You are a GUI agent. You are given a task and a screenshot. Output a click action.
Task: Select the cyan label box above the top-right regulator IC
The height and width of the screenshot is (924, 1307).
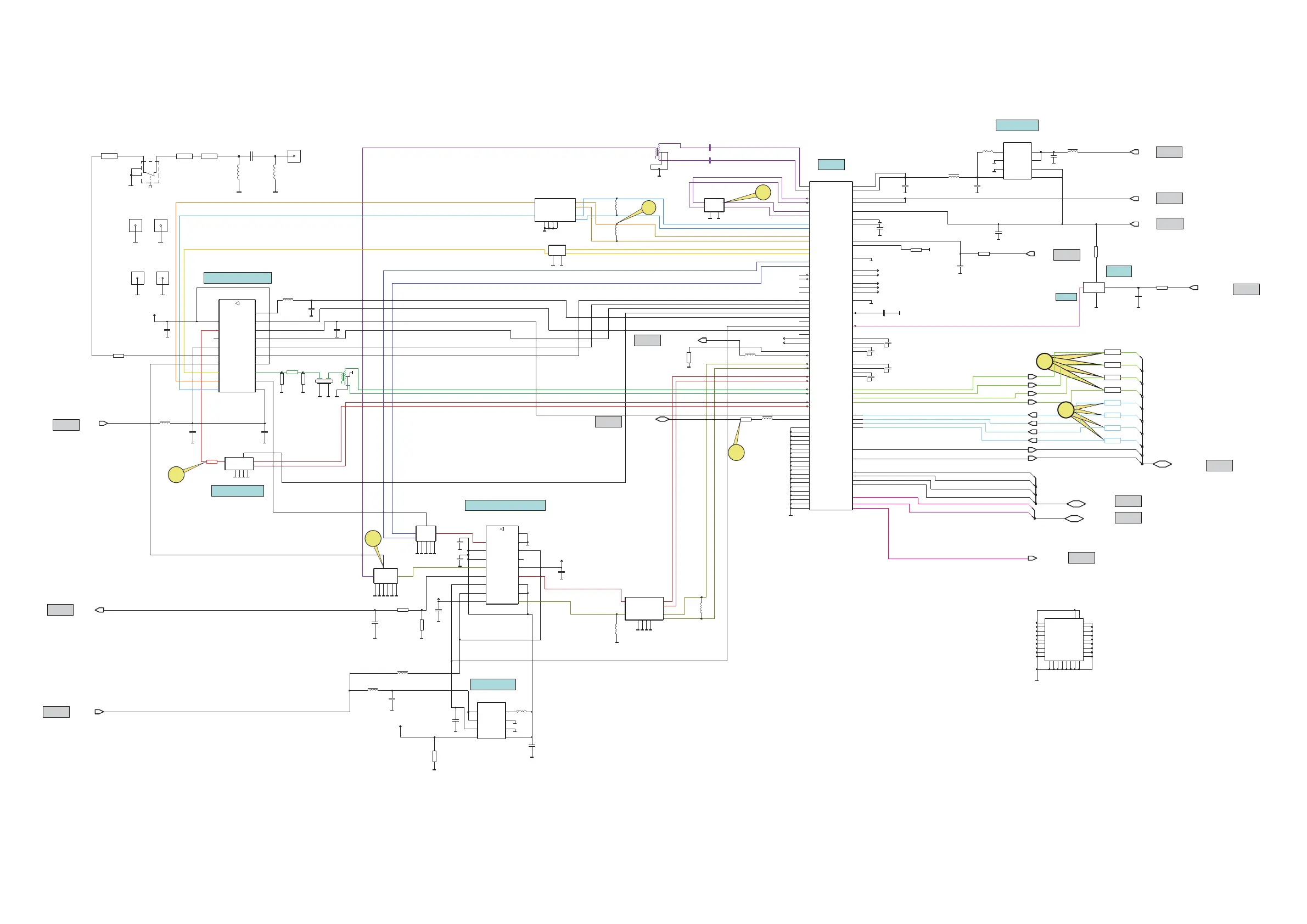1017,125
